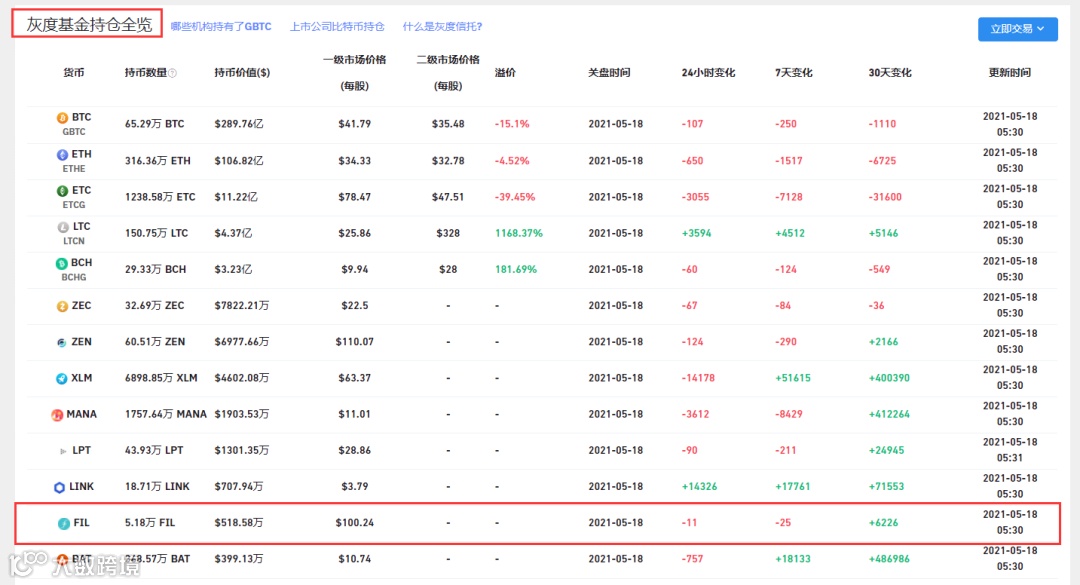Click the ETH coin icon
The image size is (1080, 585).
click(62, 154)
